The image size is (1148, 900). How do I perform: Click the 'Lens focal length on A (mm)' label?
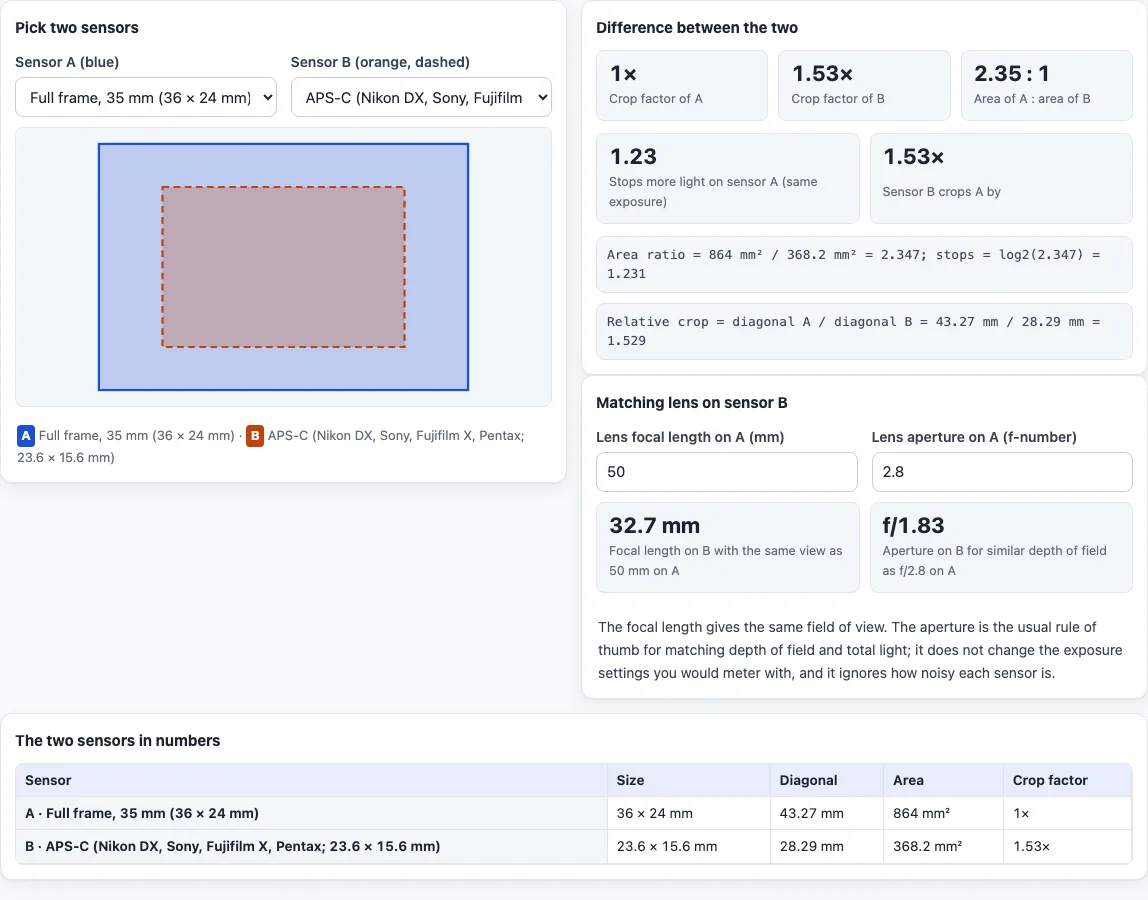pos(690,437)
